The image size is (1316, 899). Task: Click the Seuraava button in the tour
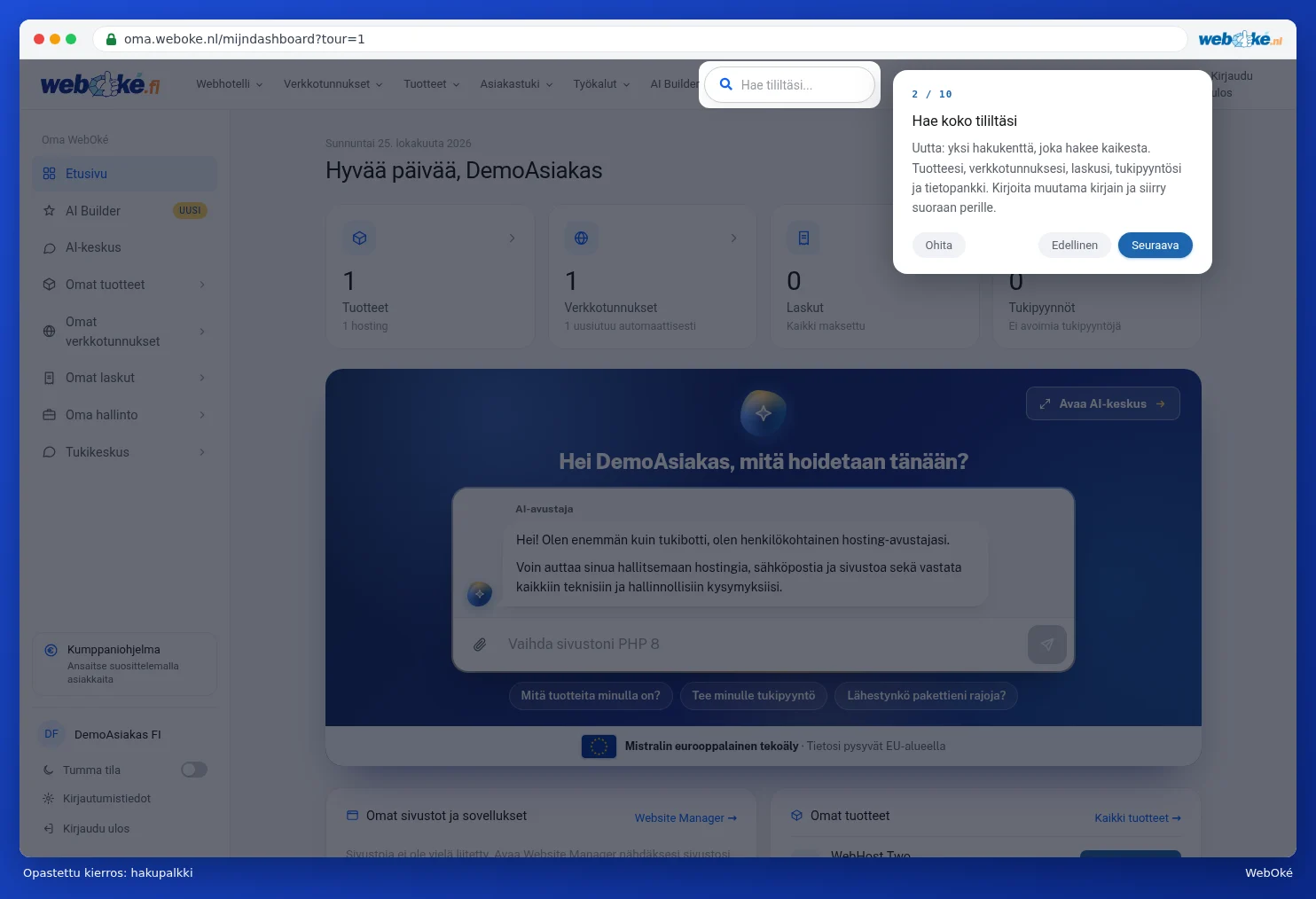[x=1155, y=246]
